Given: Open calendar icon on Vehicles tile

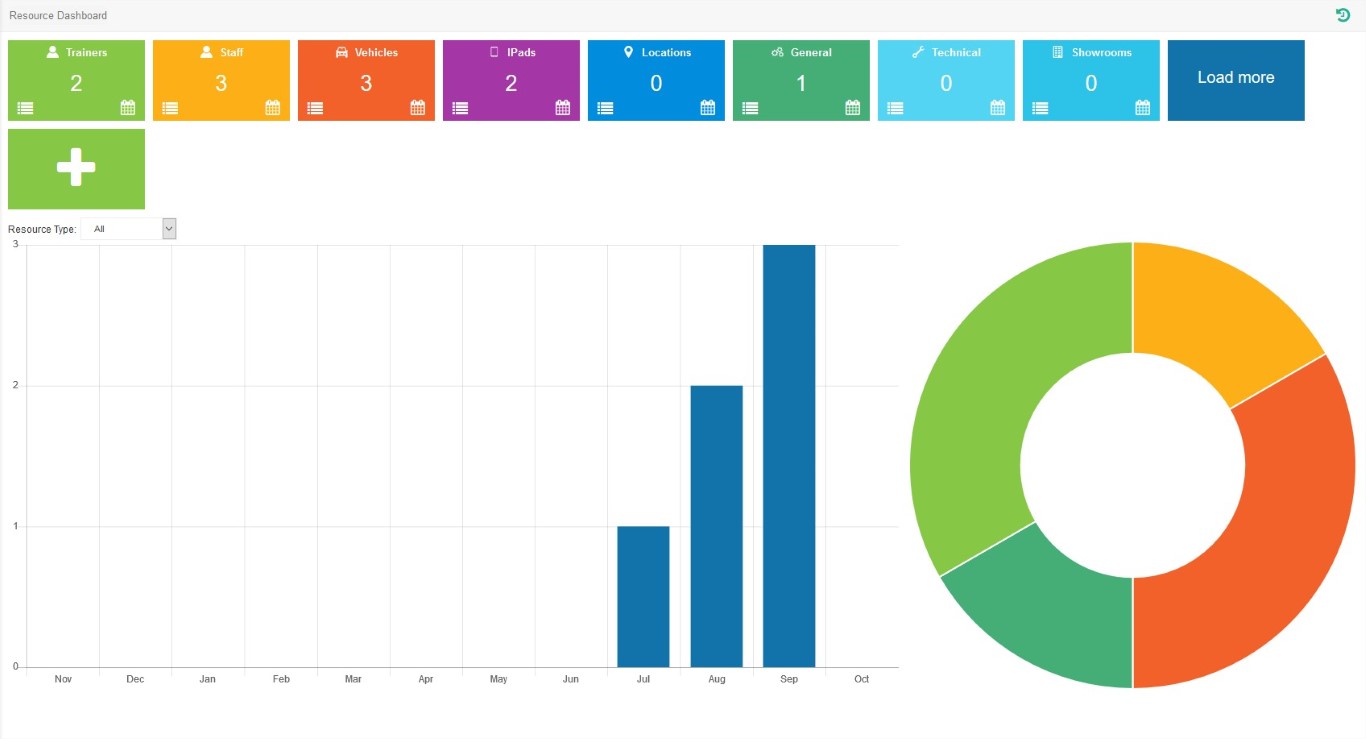Looking at the screenshot, I should coord(418,108).
